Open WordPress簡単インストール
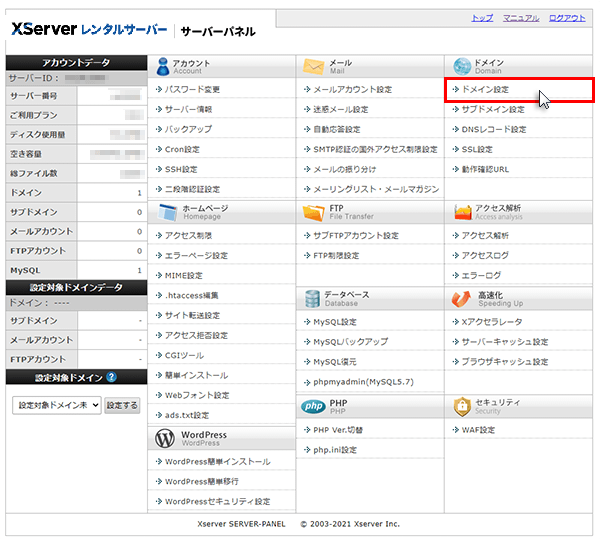 (x=217, y=462)
